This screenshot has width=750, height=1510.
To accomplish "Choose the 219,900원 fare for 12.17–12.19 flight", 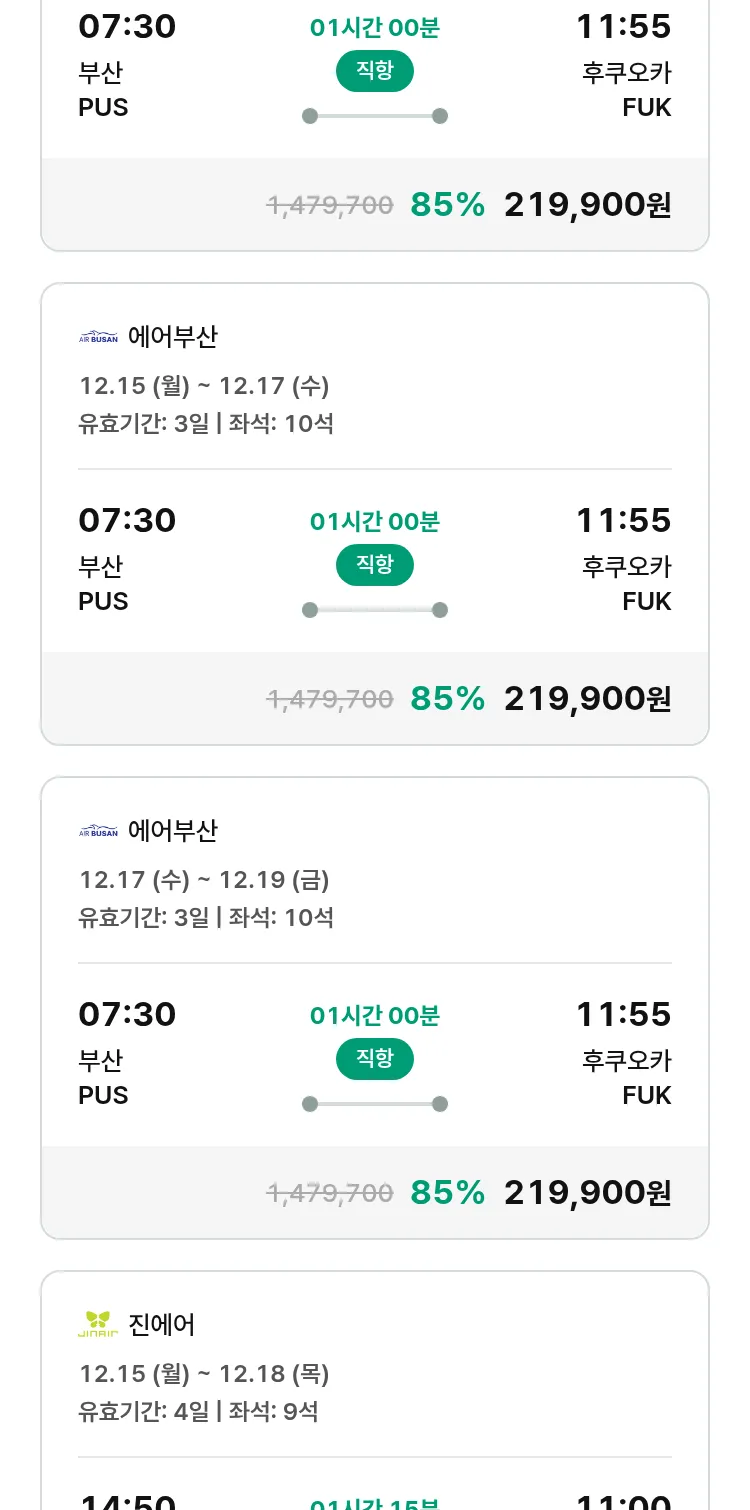I will (x=587, y=1193).
